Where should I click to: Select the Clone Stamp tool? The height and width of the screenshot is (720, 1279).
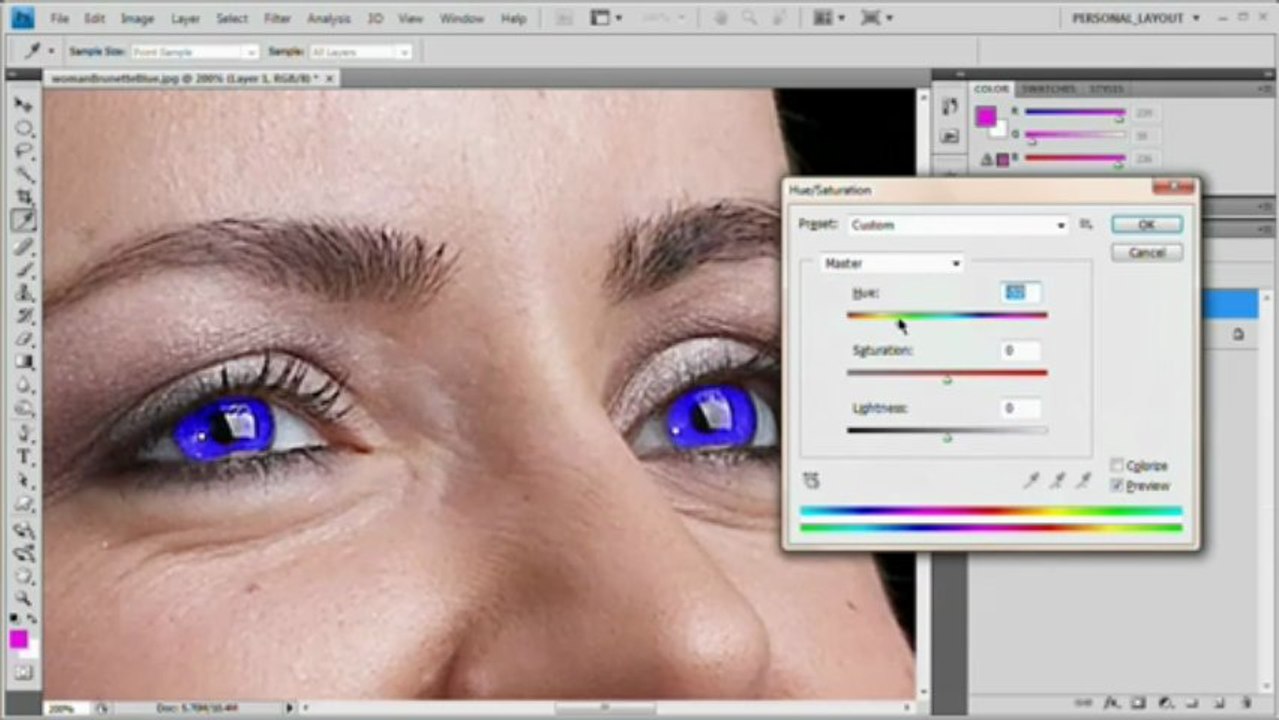(23, 293)
